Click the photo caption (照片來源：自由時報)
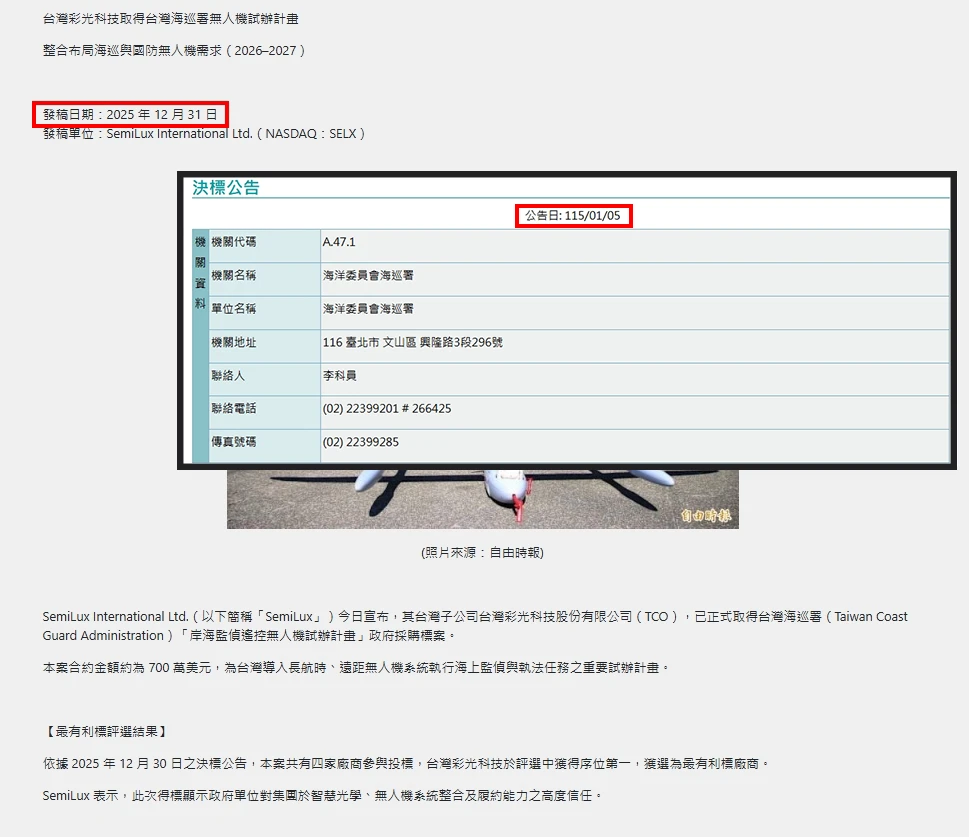Screen dimensions: 969x837 coord(483,553)
